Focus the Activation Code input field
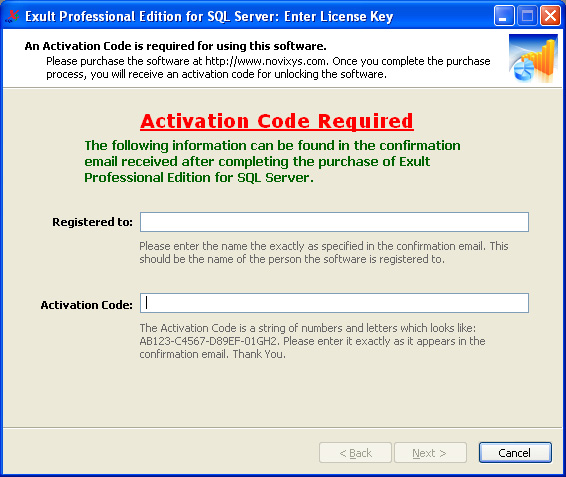This screenshot has height=477, width=566. click(x=334, y=303)
